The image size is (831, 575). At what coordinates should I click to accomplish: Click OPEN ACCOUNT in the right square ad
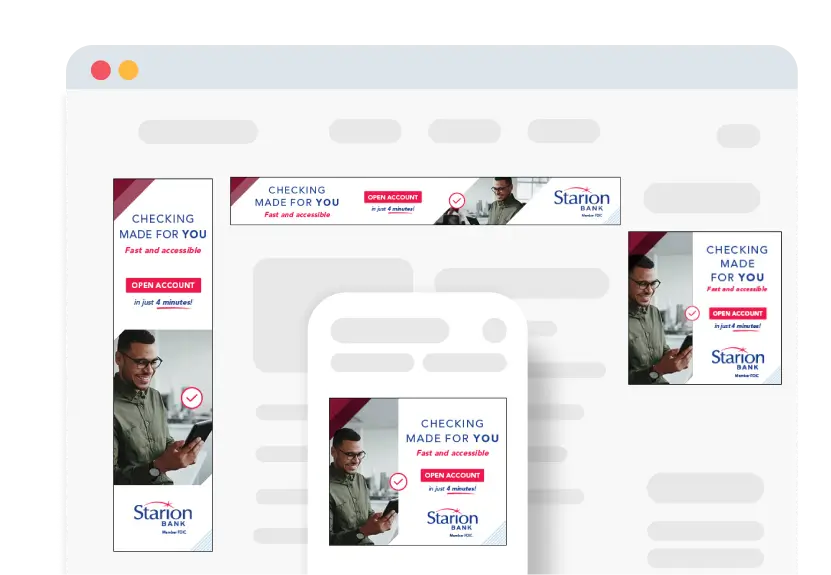738,313
